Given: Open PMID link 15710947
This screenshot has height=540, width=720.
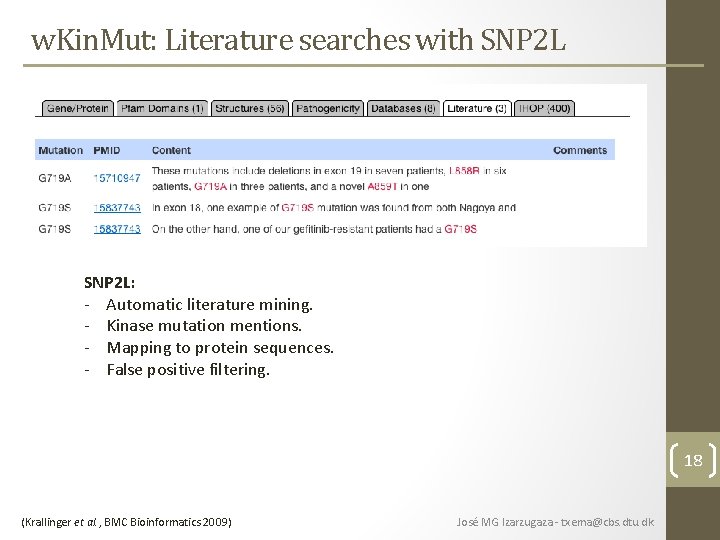Looking at the screenshot, I should 117,178.
